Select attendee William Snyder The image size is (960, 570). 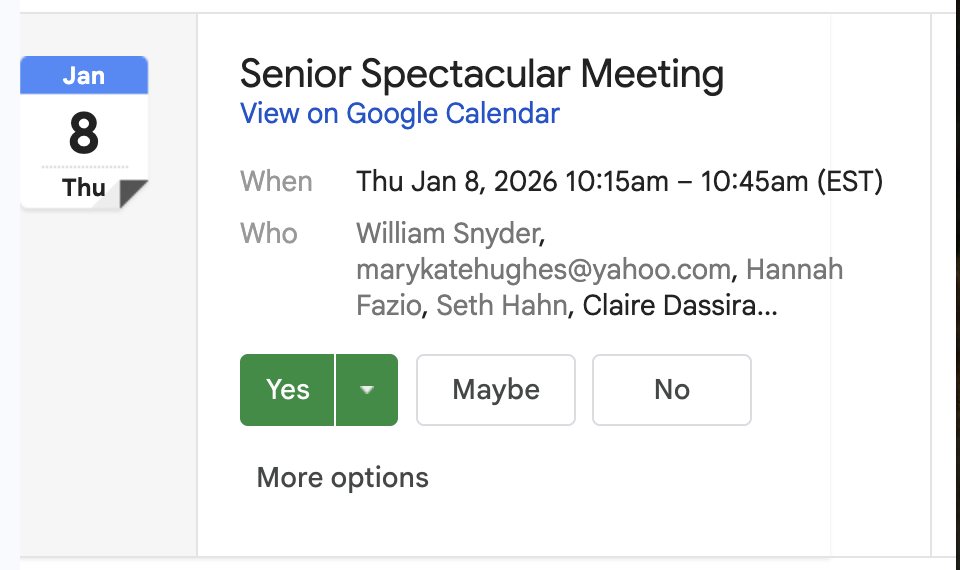450,234
